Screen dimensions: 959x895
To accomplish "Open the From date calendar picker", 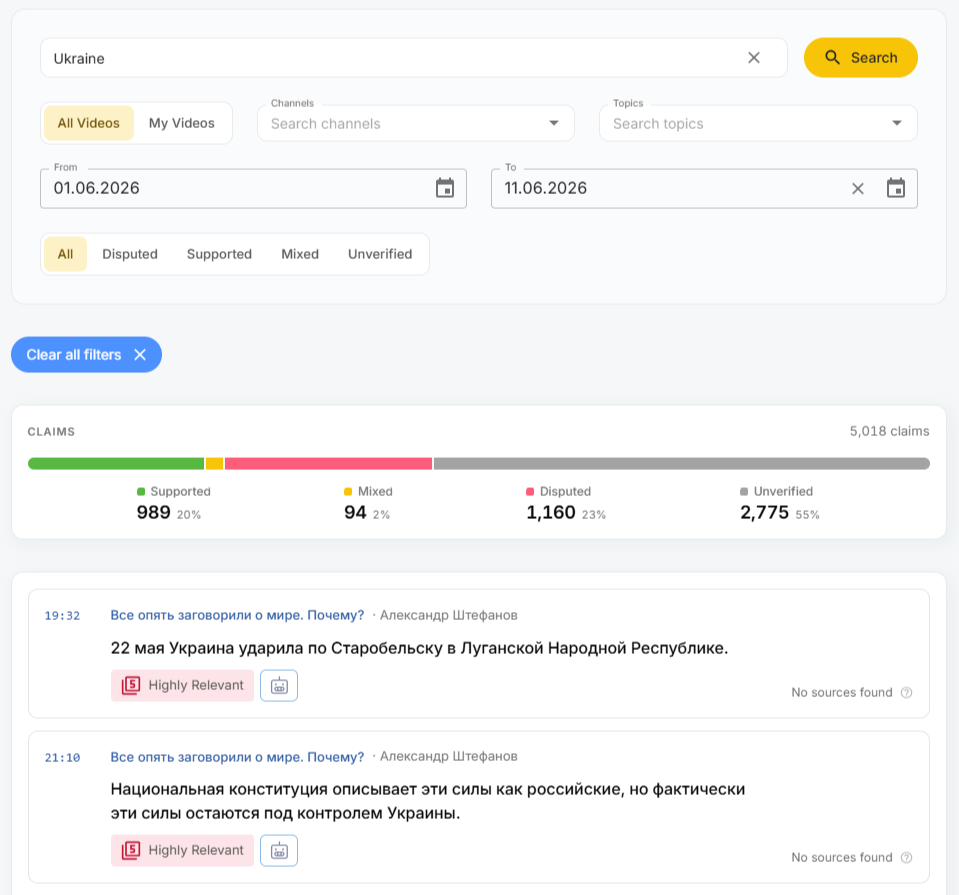I will 445,188.
